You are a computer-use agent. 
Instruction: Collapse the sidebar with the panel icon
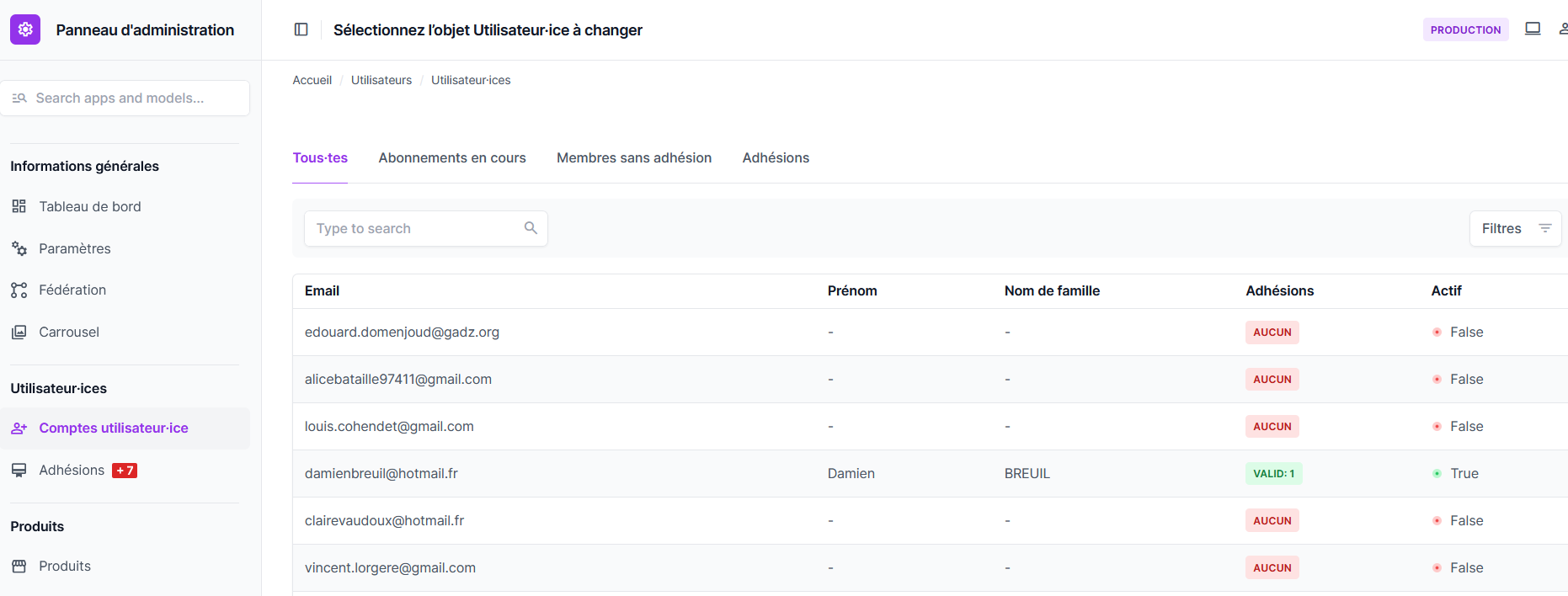tap(301, 29)
